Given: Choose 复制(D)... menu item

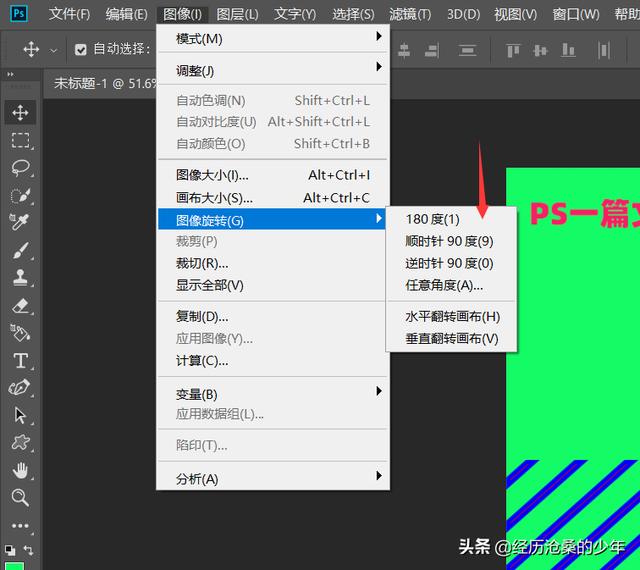Looking at the screenshot, I should click(x=272, y=316).
